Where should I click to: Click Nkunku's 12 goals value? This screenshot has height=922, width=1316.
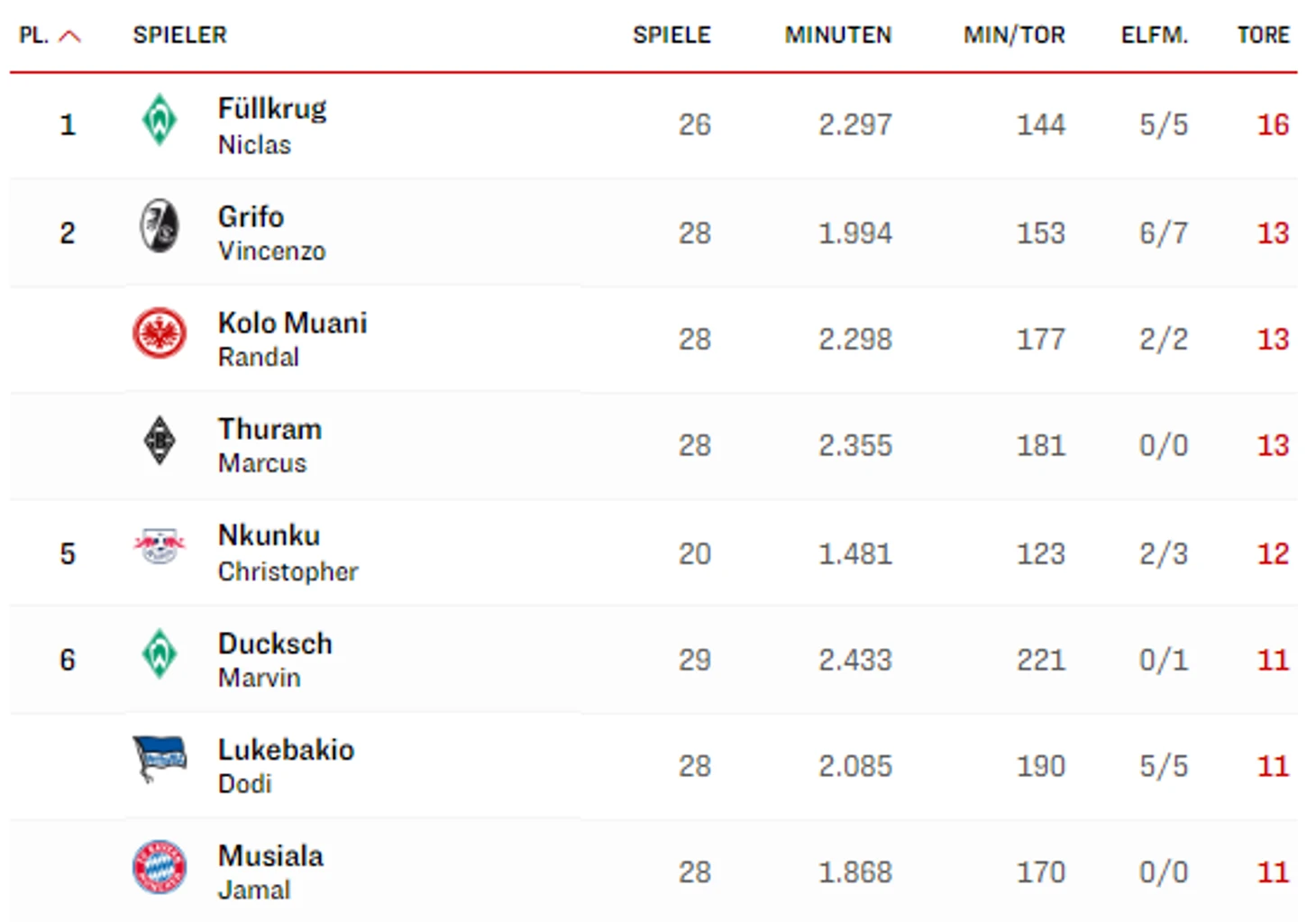tap(1273, 553)
